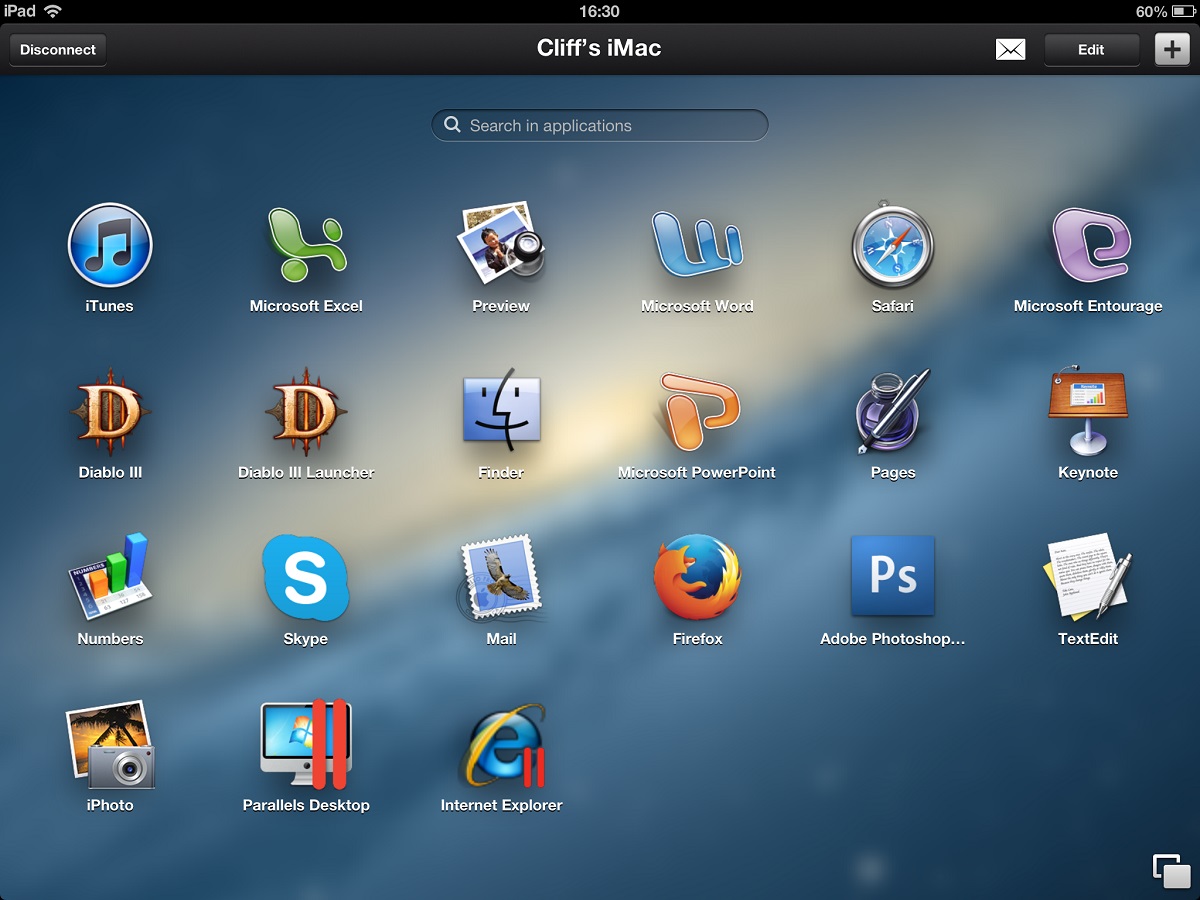Tap the Cliff's iMac title text
This screenshot has height=900, width=1200.
click(x=599, y=48)
